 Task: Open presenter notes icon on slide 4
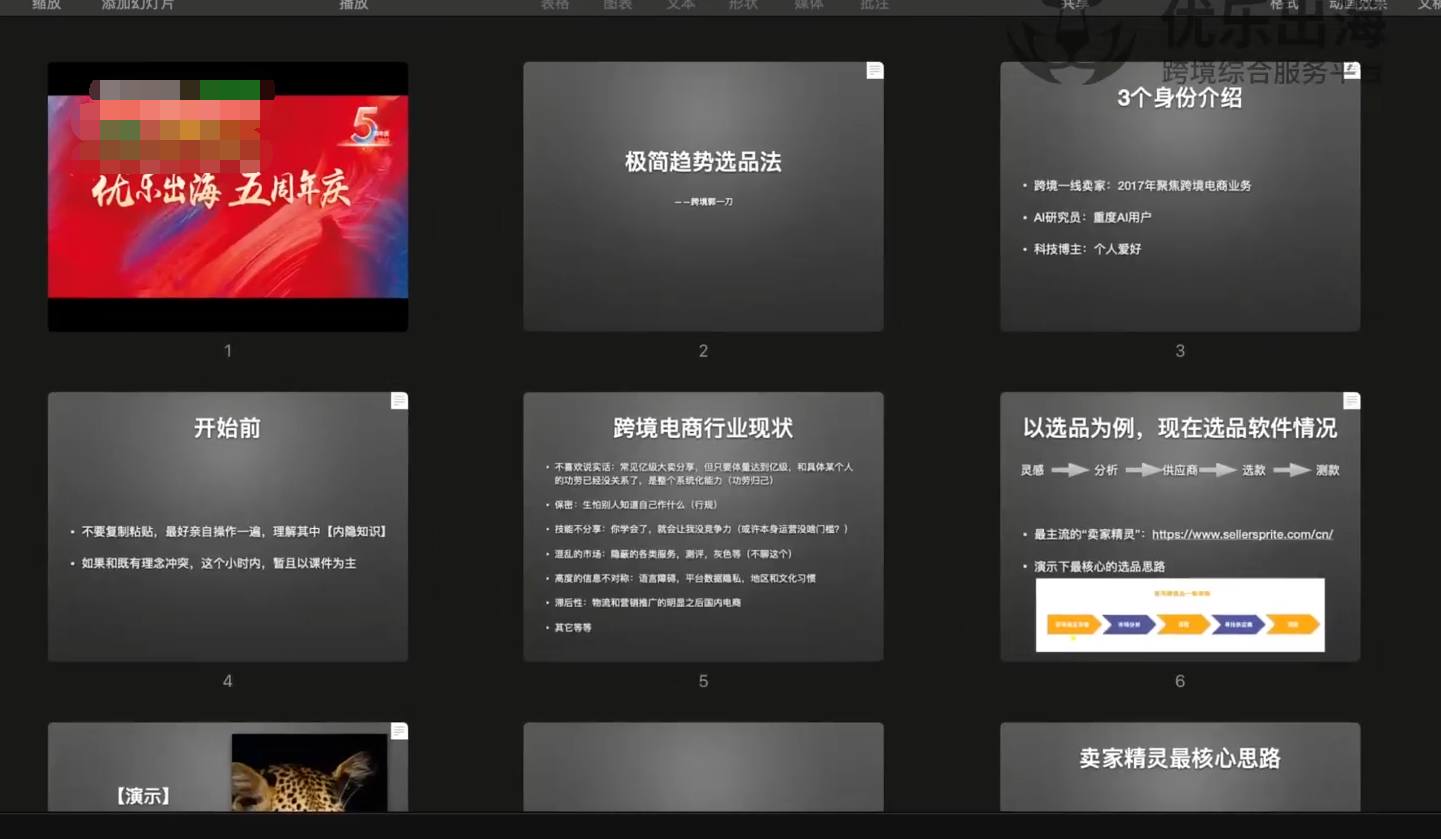399,400
